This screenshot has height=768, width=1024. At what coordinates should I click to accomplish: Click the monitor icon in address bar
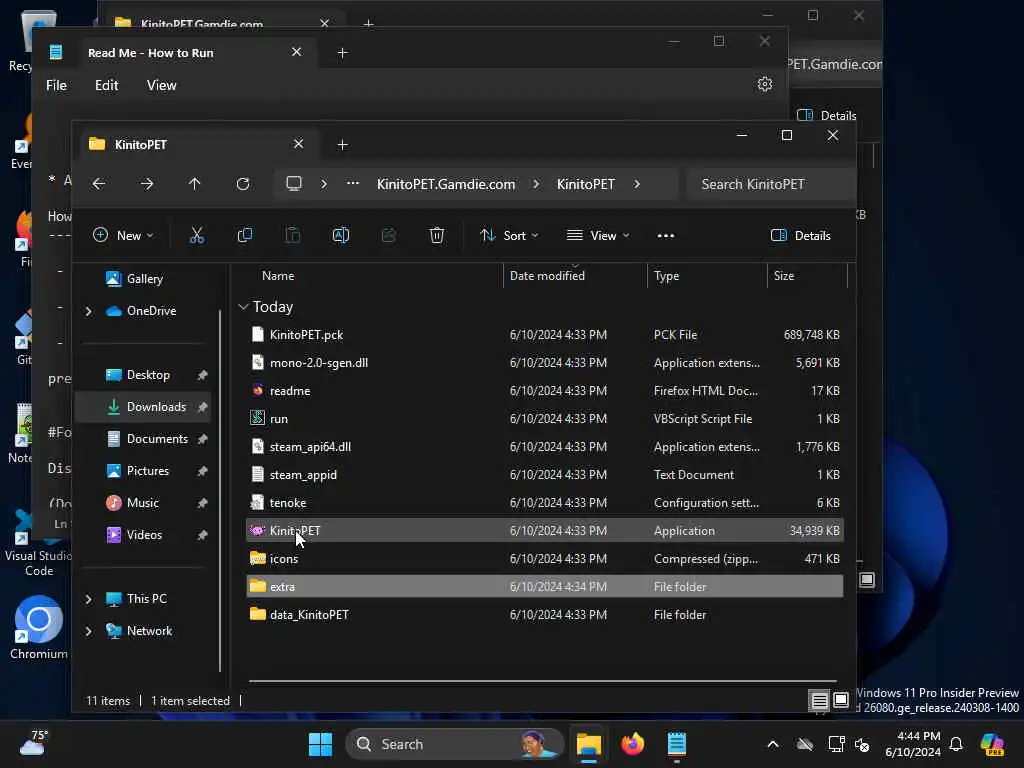pyautogui.click(x=294, y=184)
